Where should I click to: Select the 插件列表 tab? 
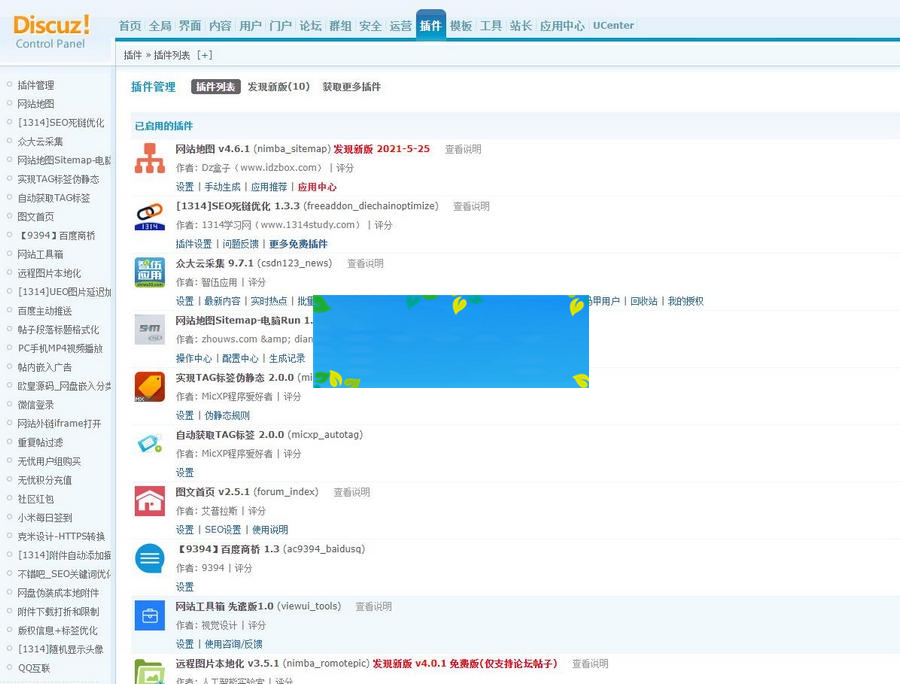pos(215,87)
